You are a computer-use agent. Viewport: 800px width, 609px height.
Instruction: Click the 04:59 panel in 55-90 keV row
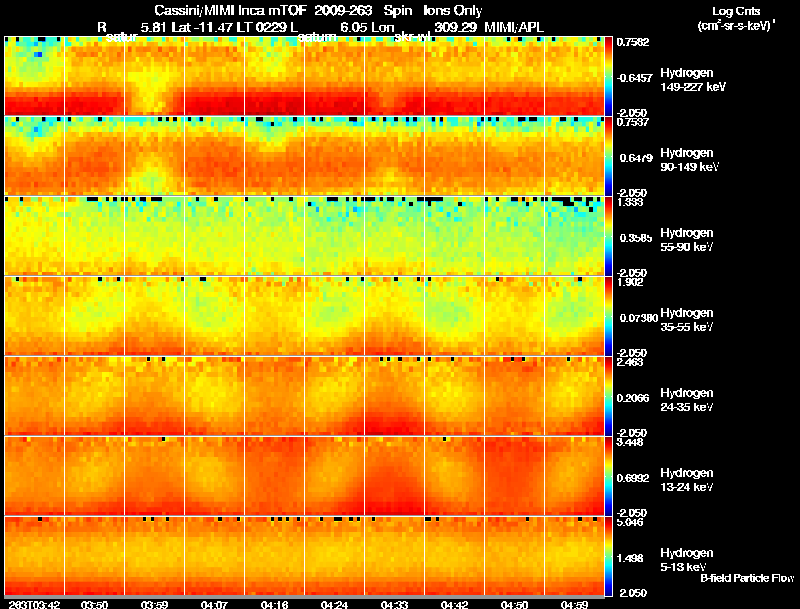(x=574, y=236)
